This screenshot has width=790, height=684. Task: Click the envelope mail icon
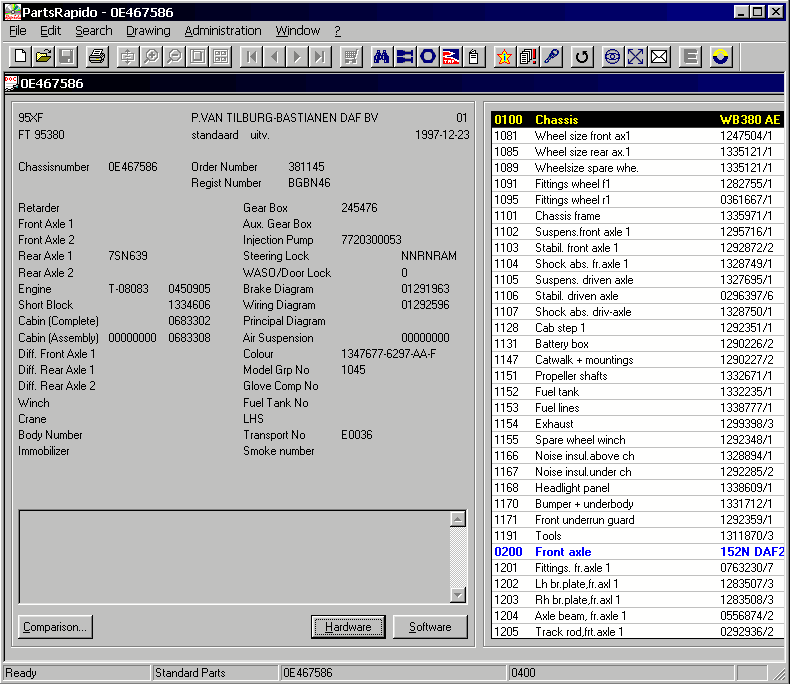[x=659, y=56]
